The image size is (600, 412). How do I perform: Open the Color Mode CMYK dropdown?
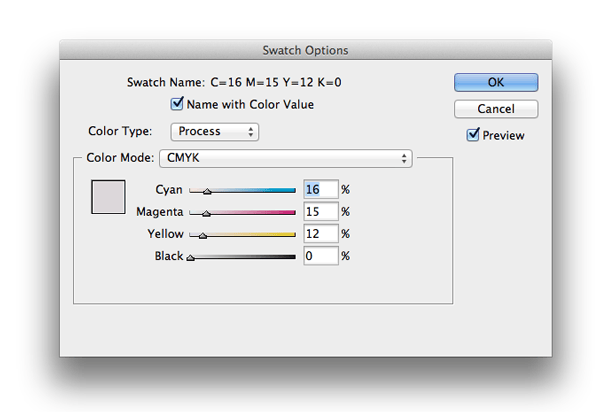click(x=286, y=158)
